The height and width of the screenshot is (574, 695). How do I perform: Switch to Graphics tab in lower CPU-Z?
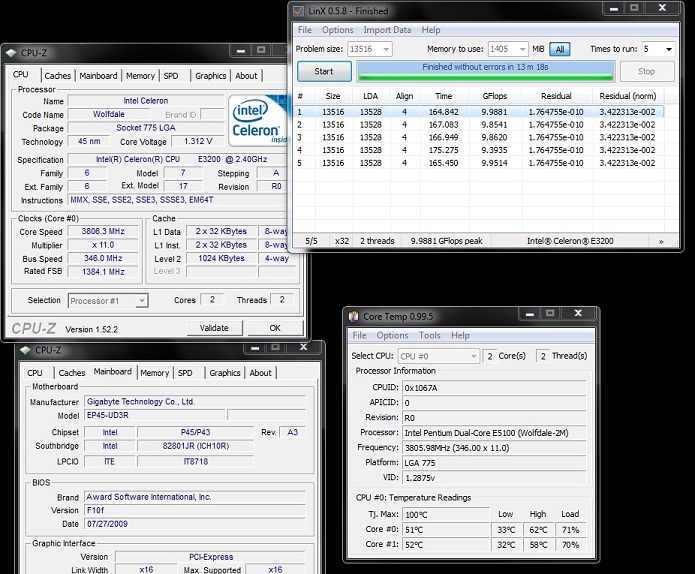[225, 373]
